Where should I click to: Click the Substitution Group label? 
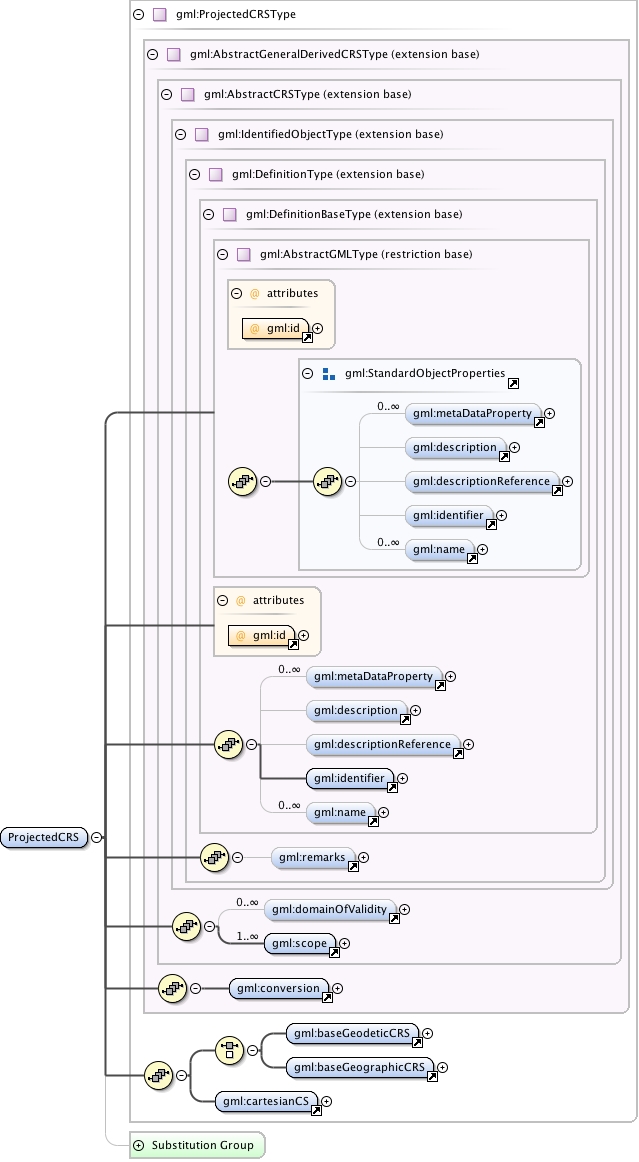click(x=202, y=1145)
